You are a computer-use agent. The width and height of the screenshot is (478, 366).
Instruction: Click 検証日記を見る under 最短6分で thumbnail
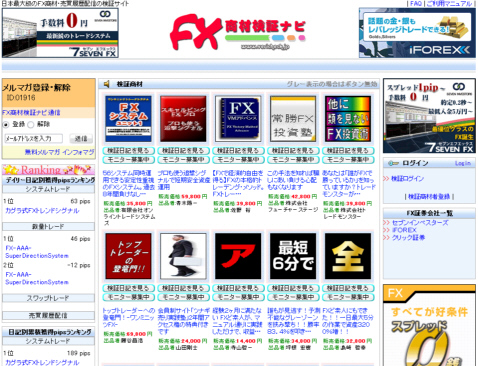[x=293, y=288]
